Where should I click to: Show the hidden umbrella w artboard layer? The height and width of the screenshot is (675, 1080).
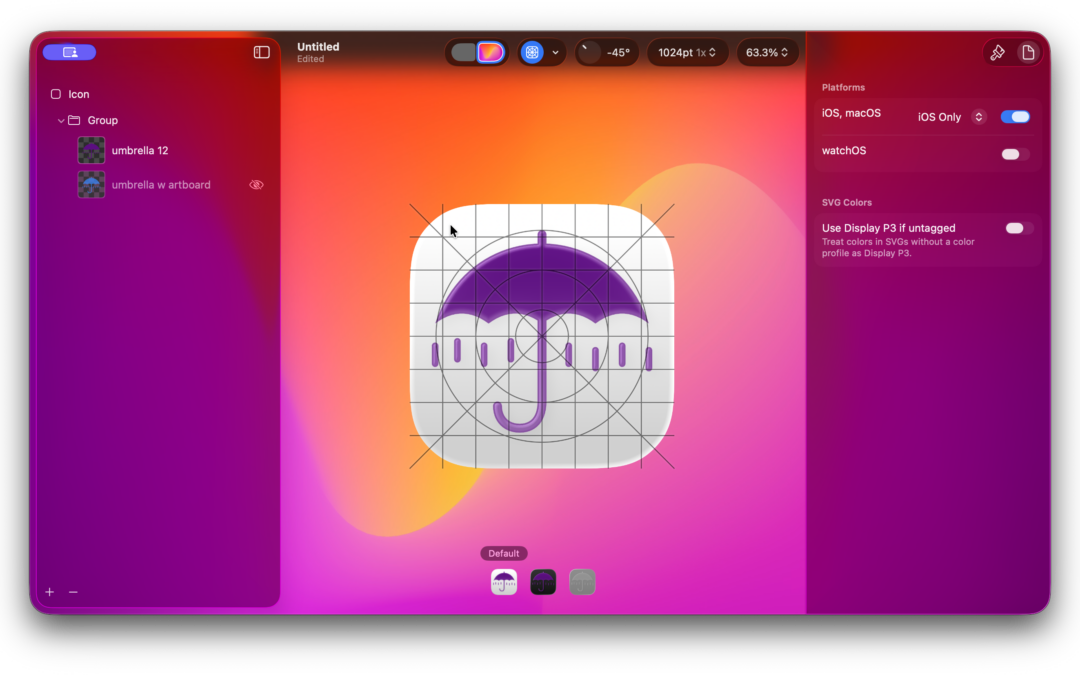(x=256, y=185)
